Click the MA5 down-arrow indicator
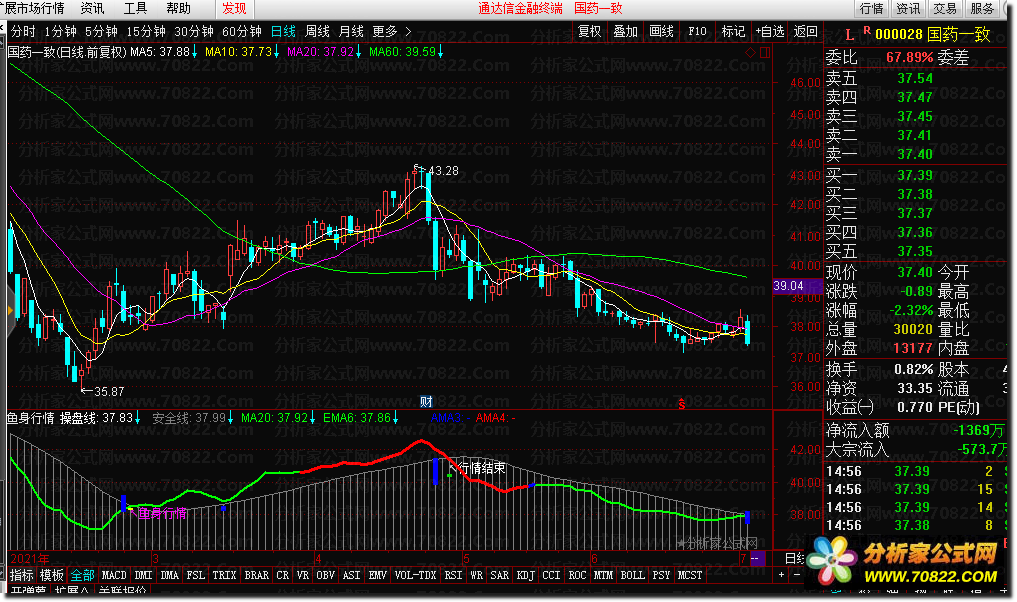1017x602 pixels. point(195,51)
